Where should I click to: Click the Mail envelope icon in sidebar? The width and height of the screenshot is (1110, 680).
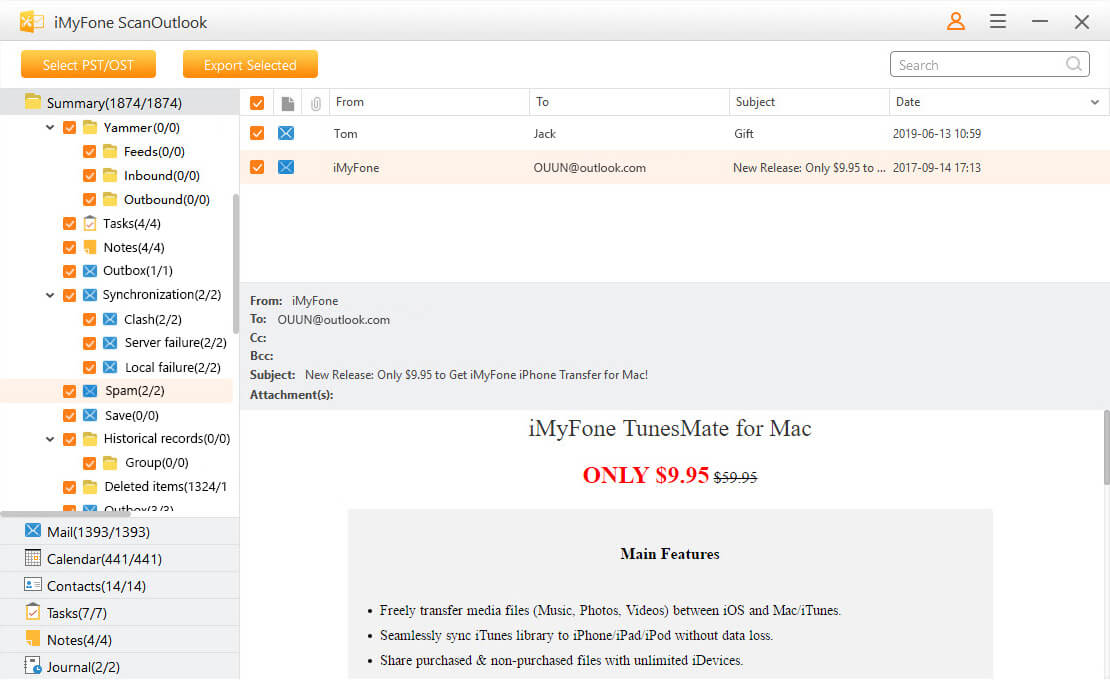coord(33,531)
